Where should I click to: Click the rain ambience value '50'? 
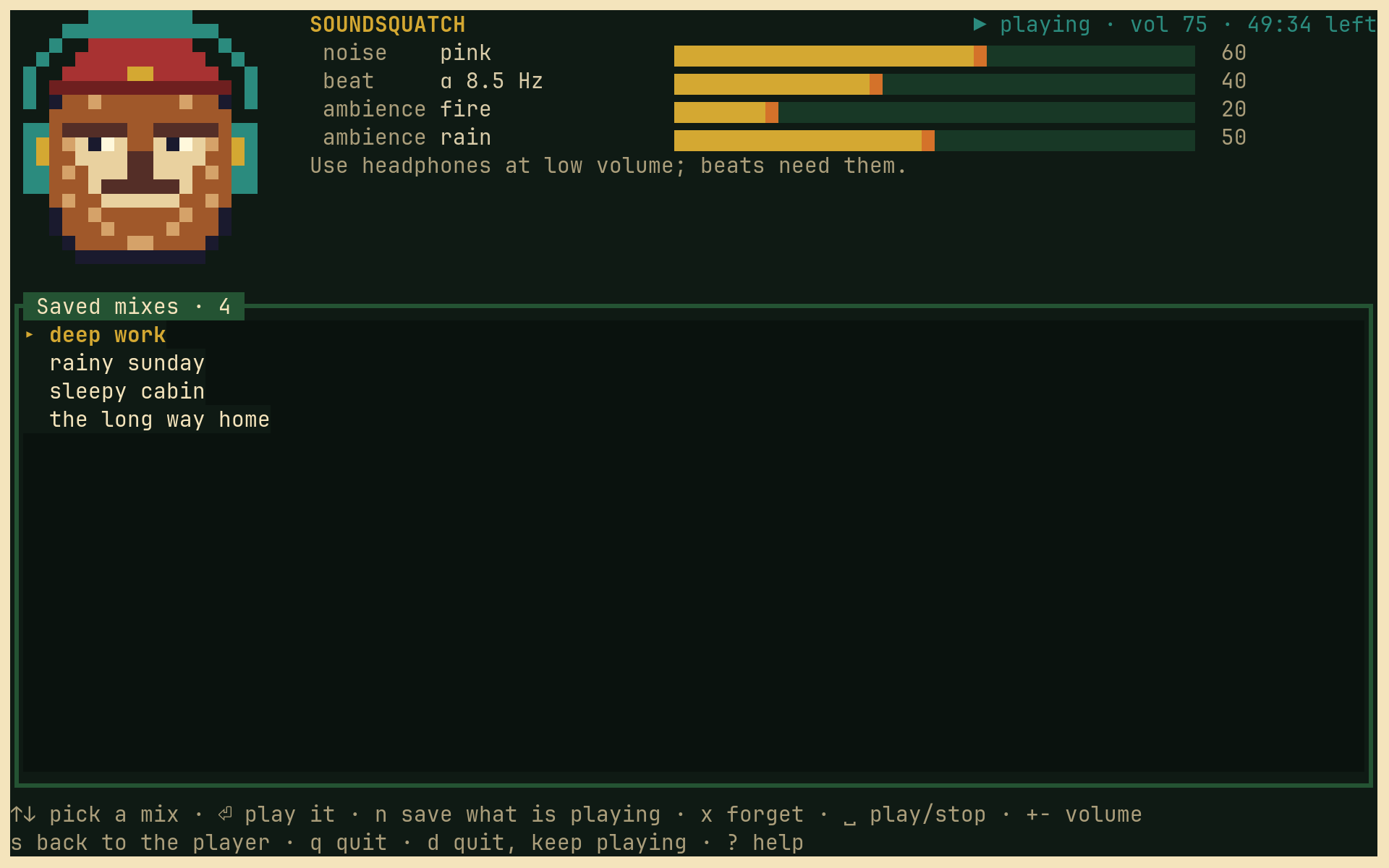point(1234,137)
